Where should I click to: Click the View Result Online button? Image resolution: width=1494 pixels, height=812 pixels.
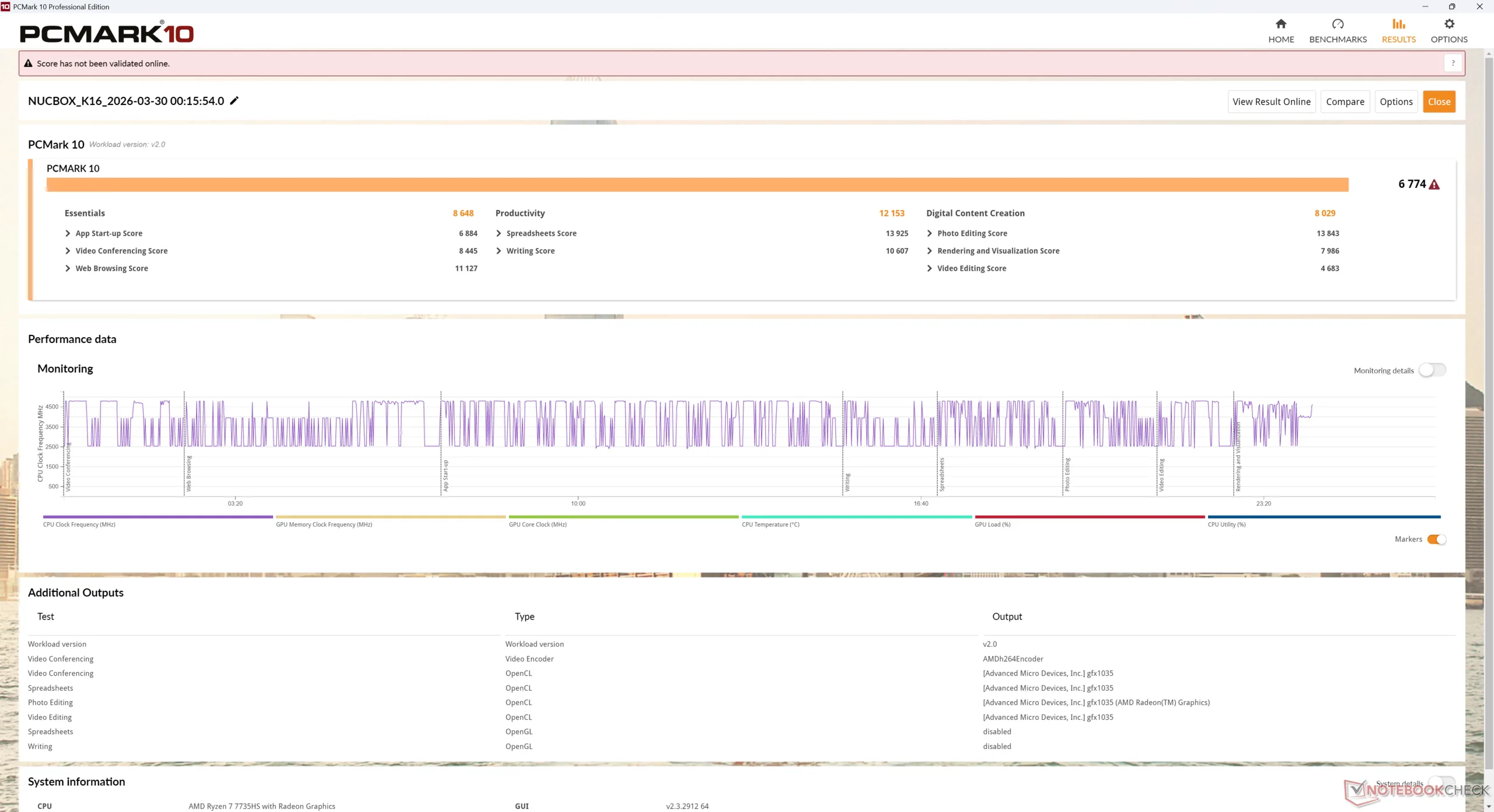(1271, 101)
